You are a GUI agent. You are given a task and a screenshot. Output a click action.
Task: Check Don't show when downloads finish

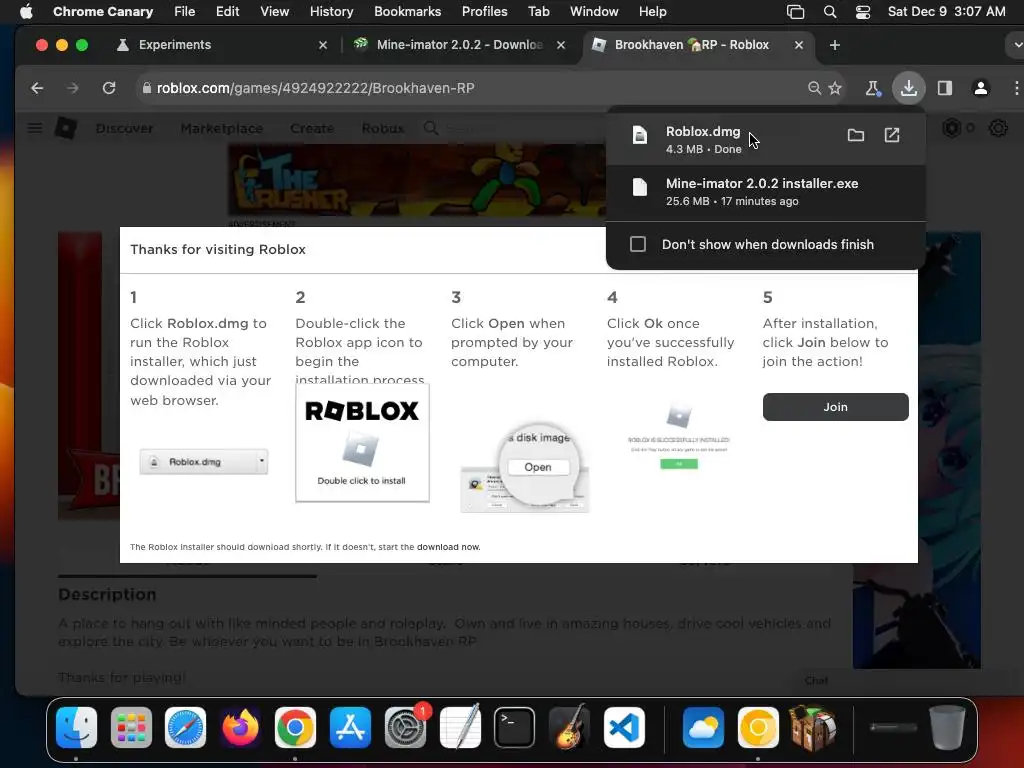(x=637, y=244)
